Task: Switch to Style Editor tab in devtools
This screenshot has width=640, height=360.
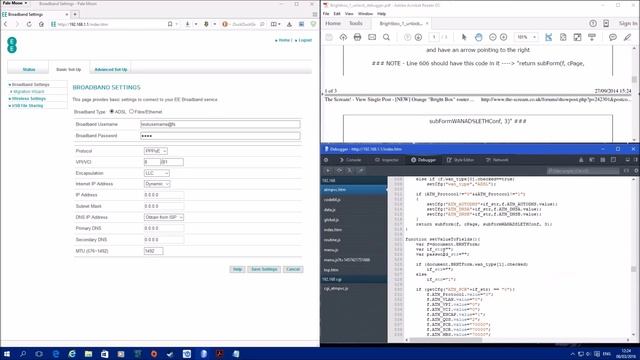Action: (x=460, y=160)
